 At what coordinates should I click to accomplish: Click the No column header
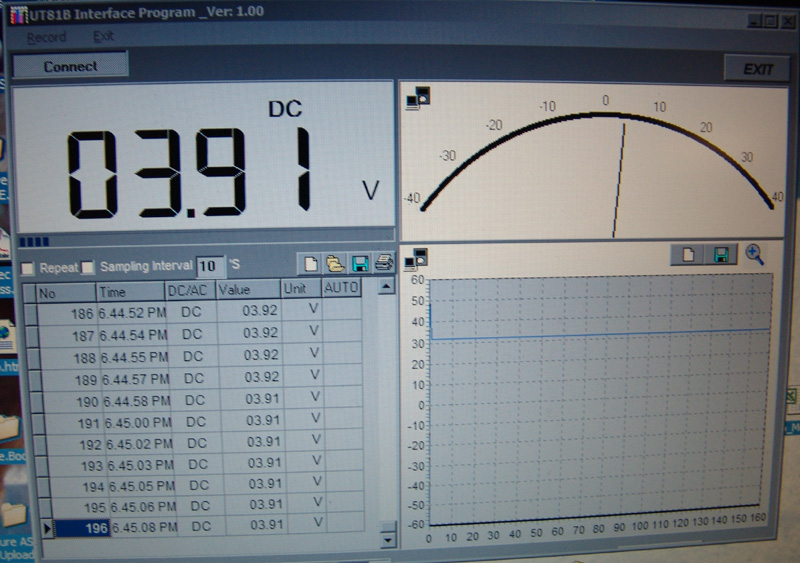coord(66,293)
